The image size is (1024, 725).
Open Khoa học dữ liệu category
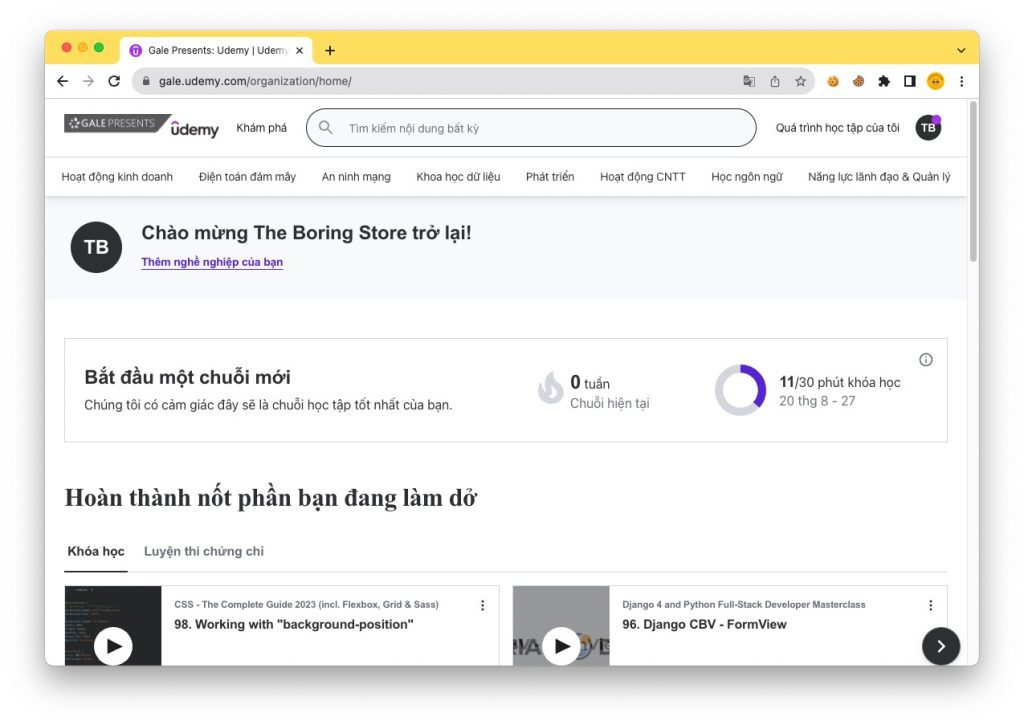[458, 176]
